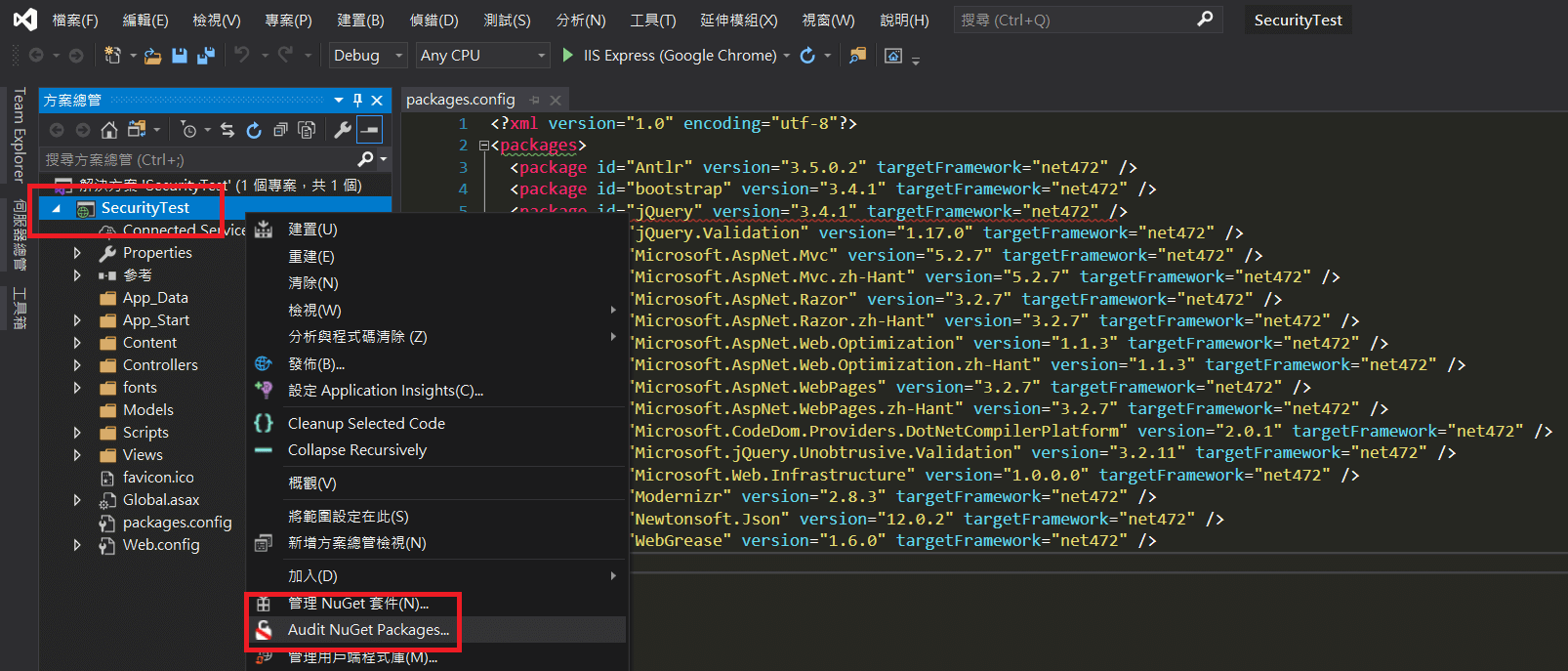The width and height of the screenshot is (1568, 671).
Task: Choose 管理 NuGet 套件(N) from context menu
Action: 357,604
